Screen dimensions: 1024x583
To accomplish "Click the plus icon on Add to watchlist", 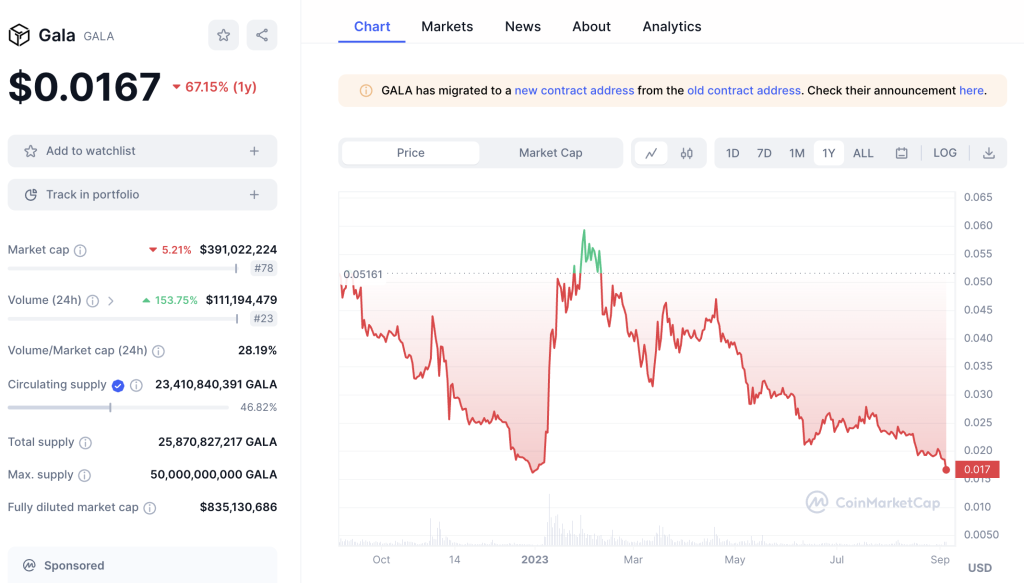I will (x=254, y=151).
